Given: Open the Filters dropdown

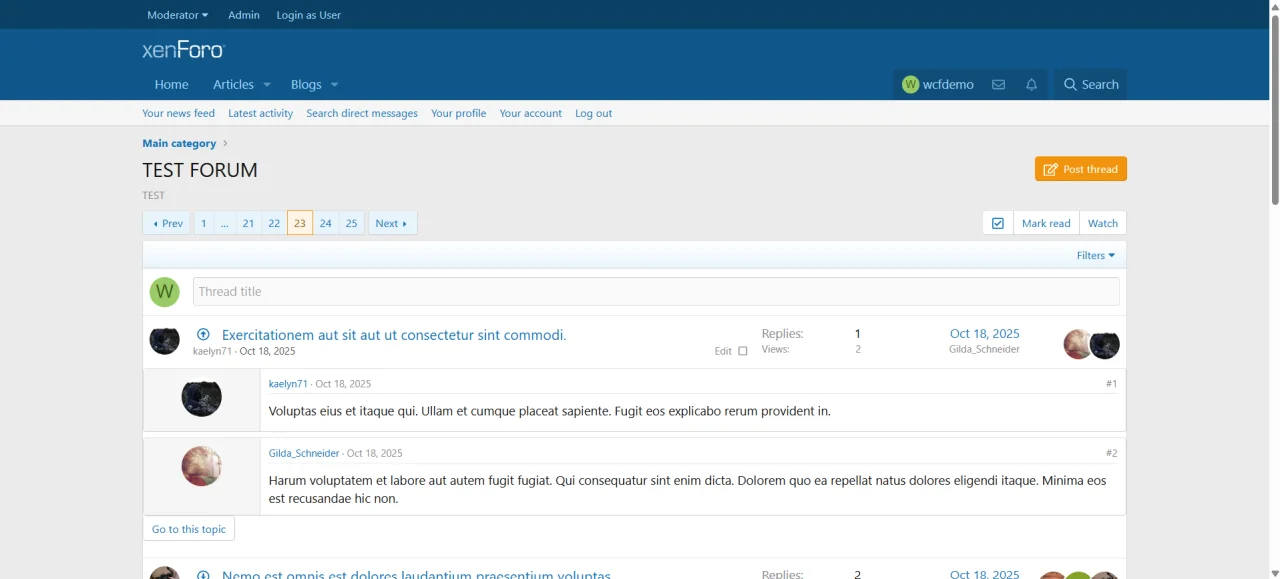Looking at the screenshot, I should pos(1096,256).
